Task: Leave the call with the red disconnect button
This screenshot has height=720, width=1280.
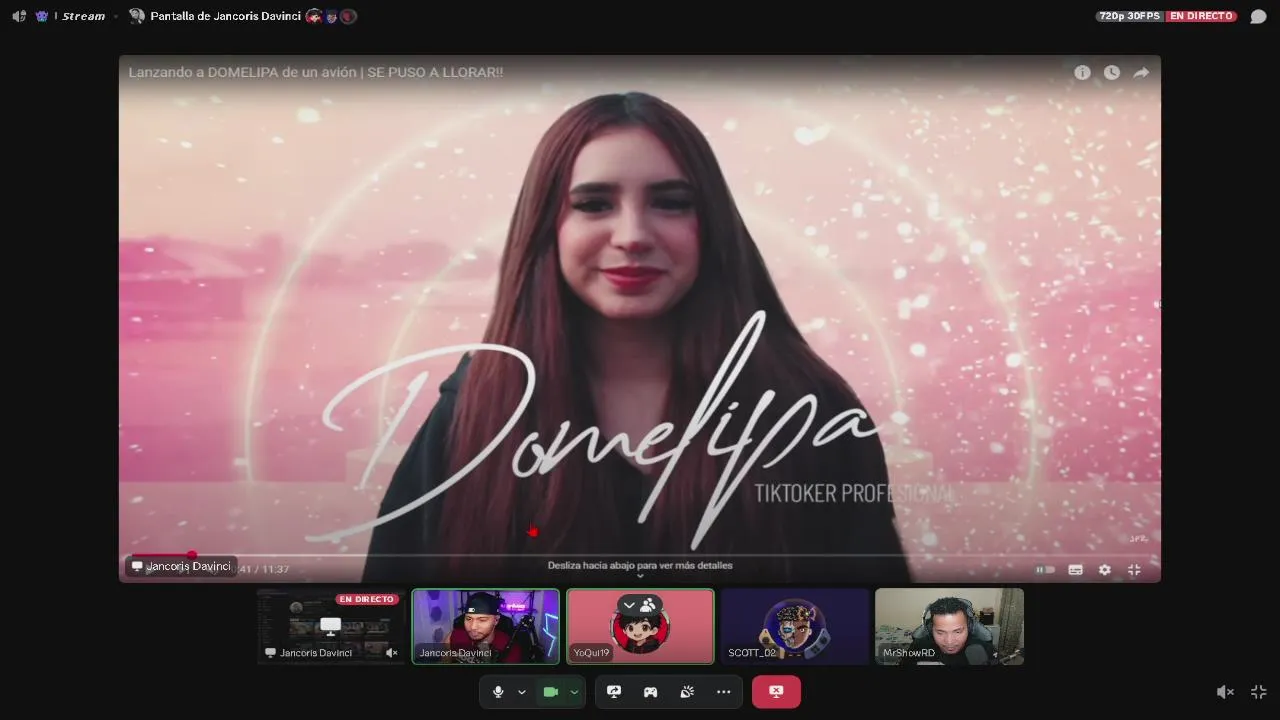Action: click(776, 692)
